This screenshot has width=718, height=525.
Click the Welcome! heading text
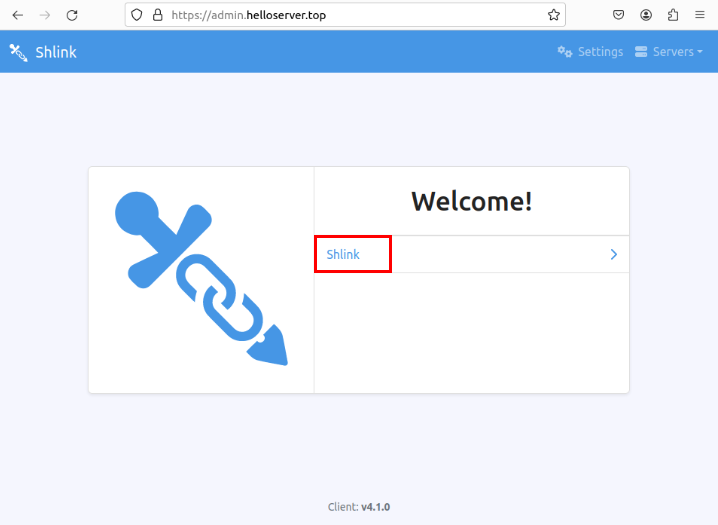pos(472,201)
